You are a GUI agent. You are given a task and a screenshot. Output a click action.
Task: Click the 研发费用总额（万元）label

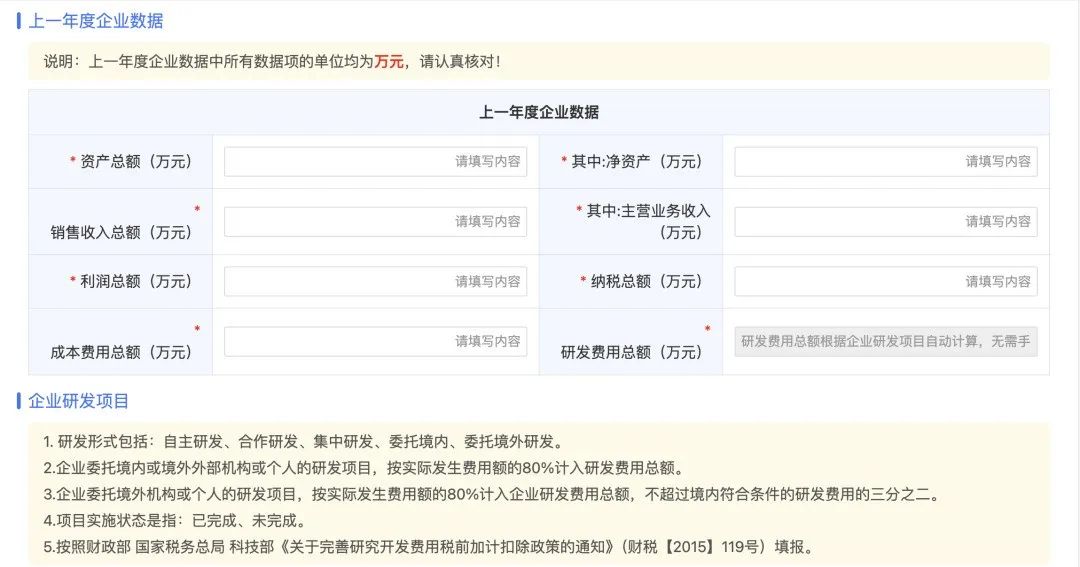(x=632, y=352)
